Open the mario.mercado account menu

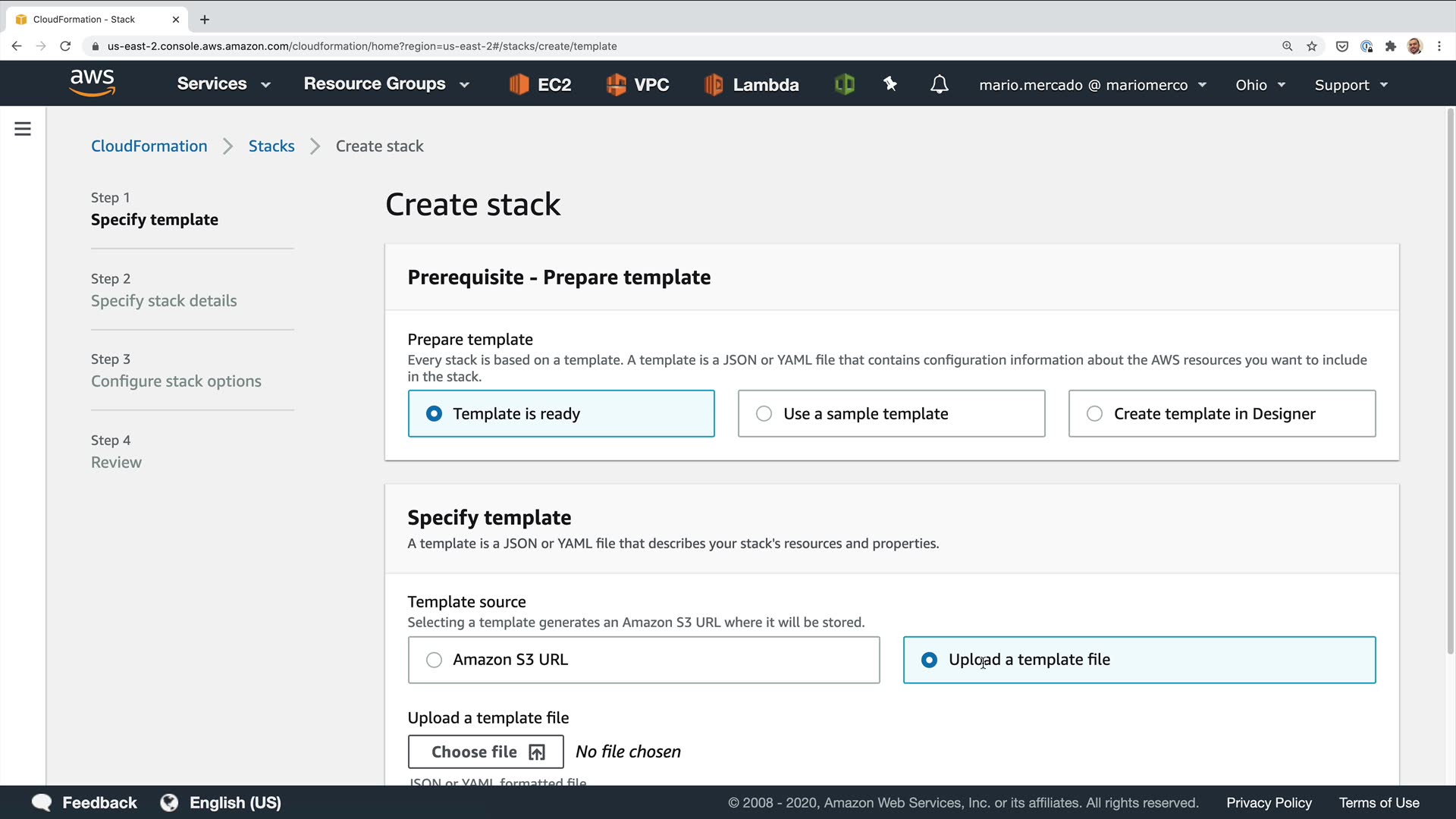pyautogui.click(x=1092, y=85)
